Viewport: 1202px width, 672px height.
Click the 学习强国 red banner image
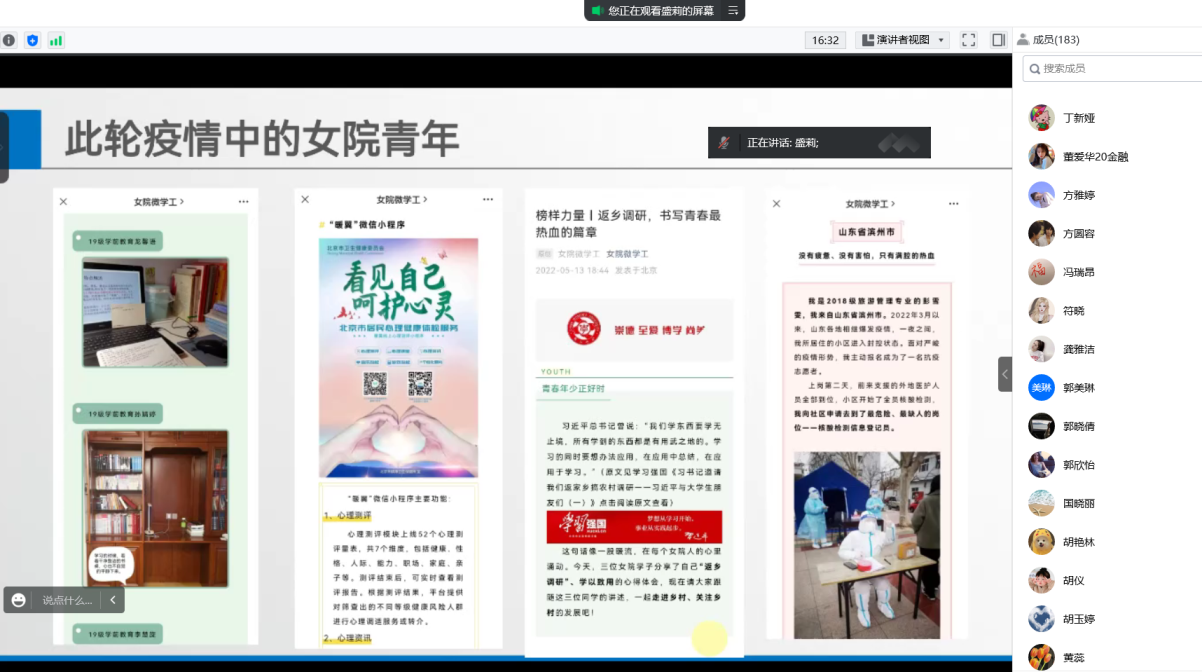pyautogui.click(x=634, y=526)
